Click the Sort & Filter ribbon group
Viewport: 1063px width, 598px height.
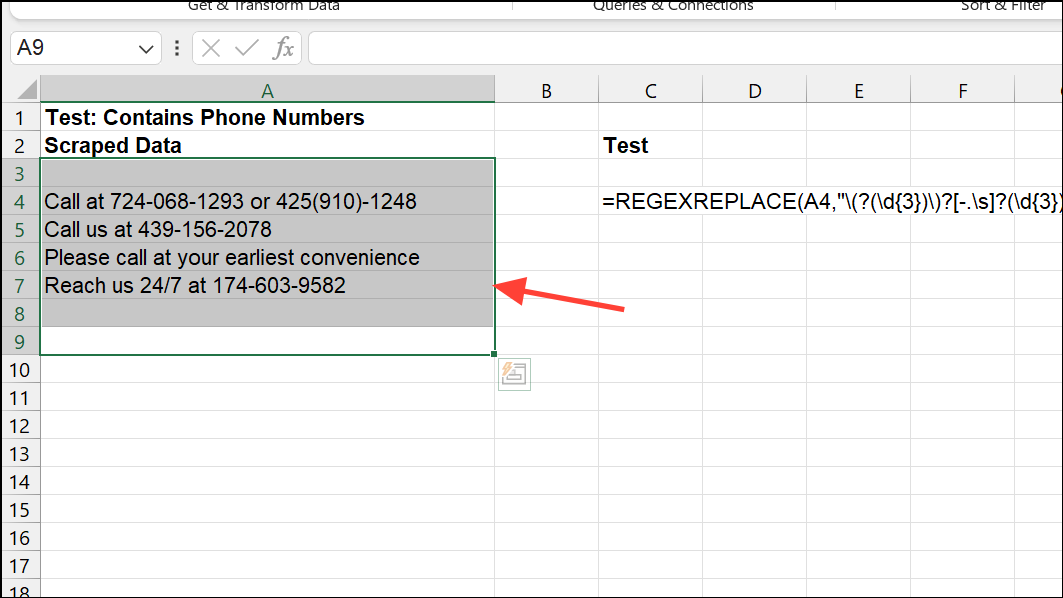[1003, 7]
